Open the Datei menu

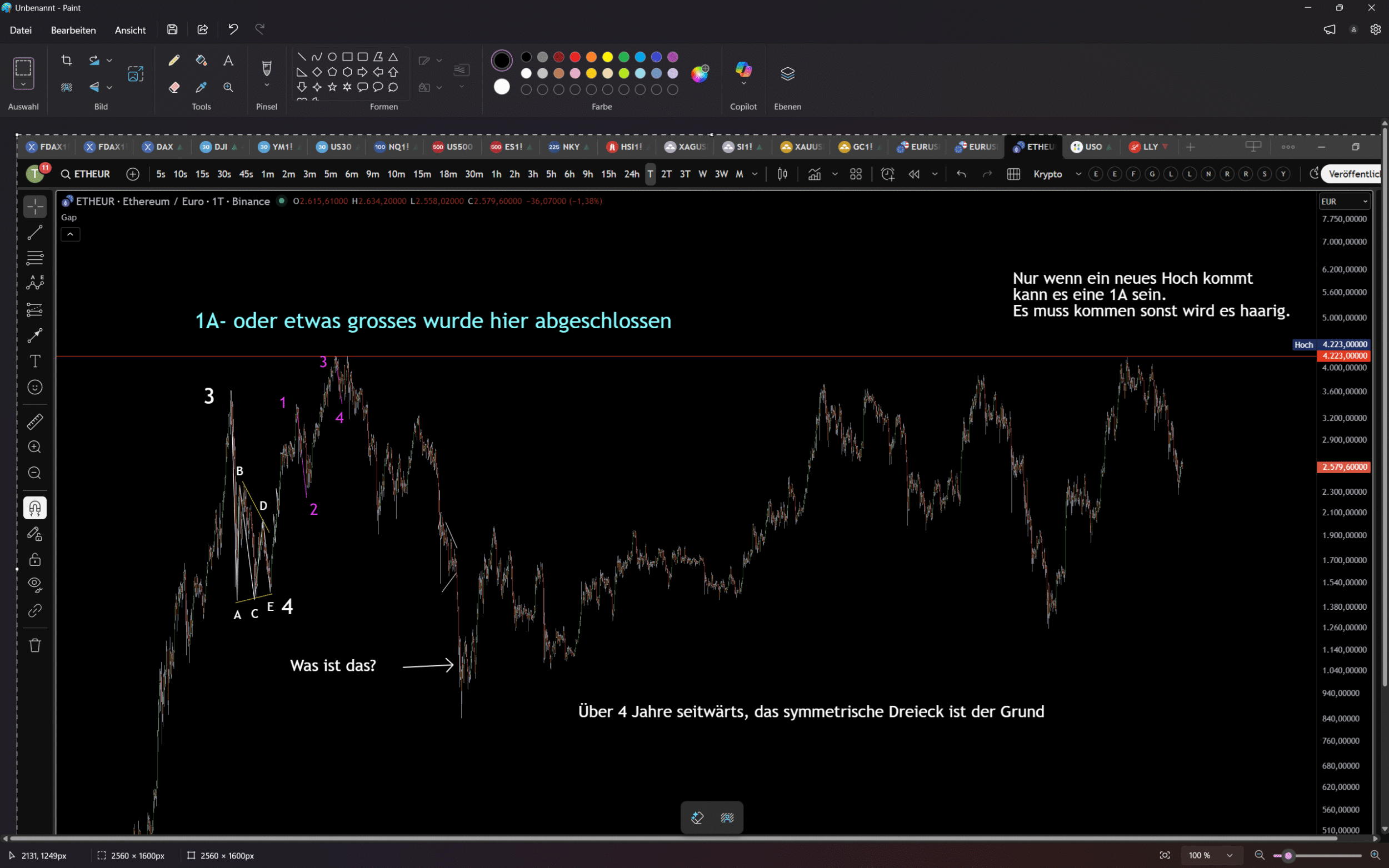21,31
